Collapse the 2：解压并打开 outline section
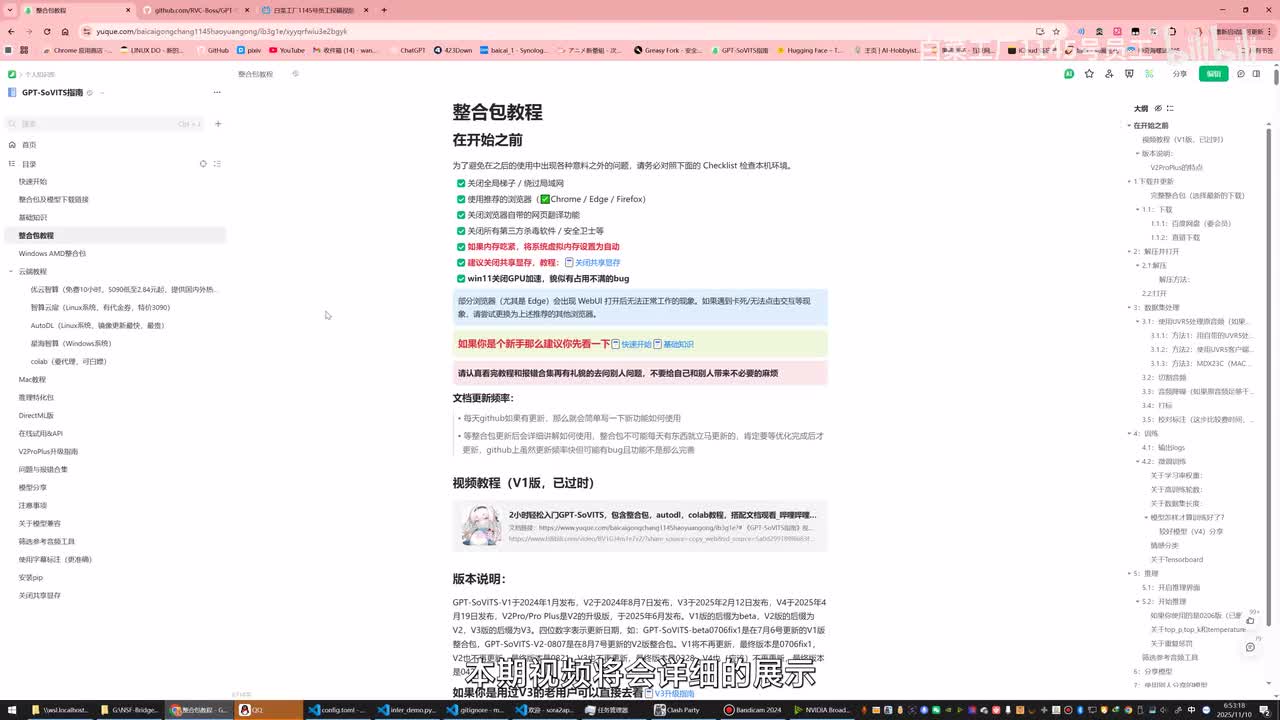This screenshot has width=1280, height=720. point(1129,251)
